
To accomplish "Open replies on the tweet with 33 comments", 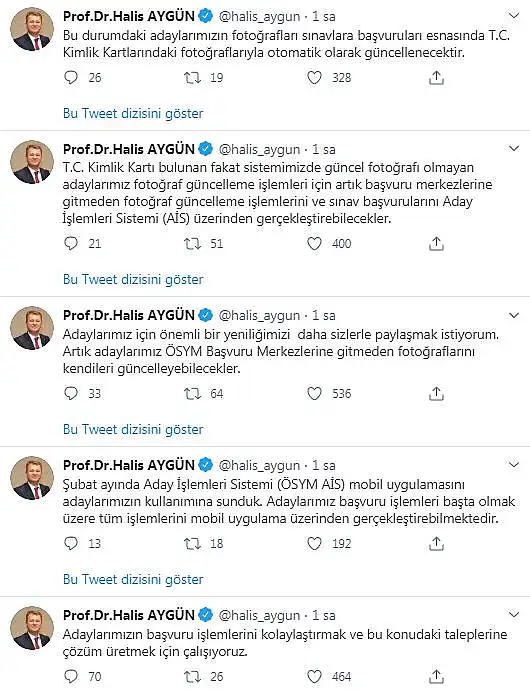I will (71, 394).
